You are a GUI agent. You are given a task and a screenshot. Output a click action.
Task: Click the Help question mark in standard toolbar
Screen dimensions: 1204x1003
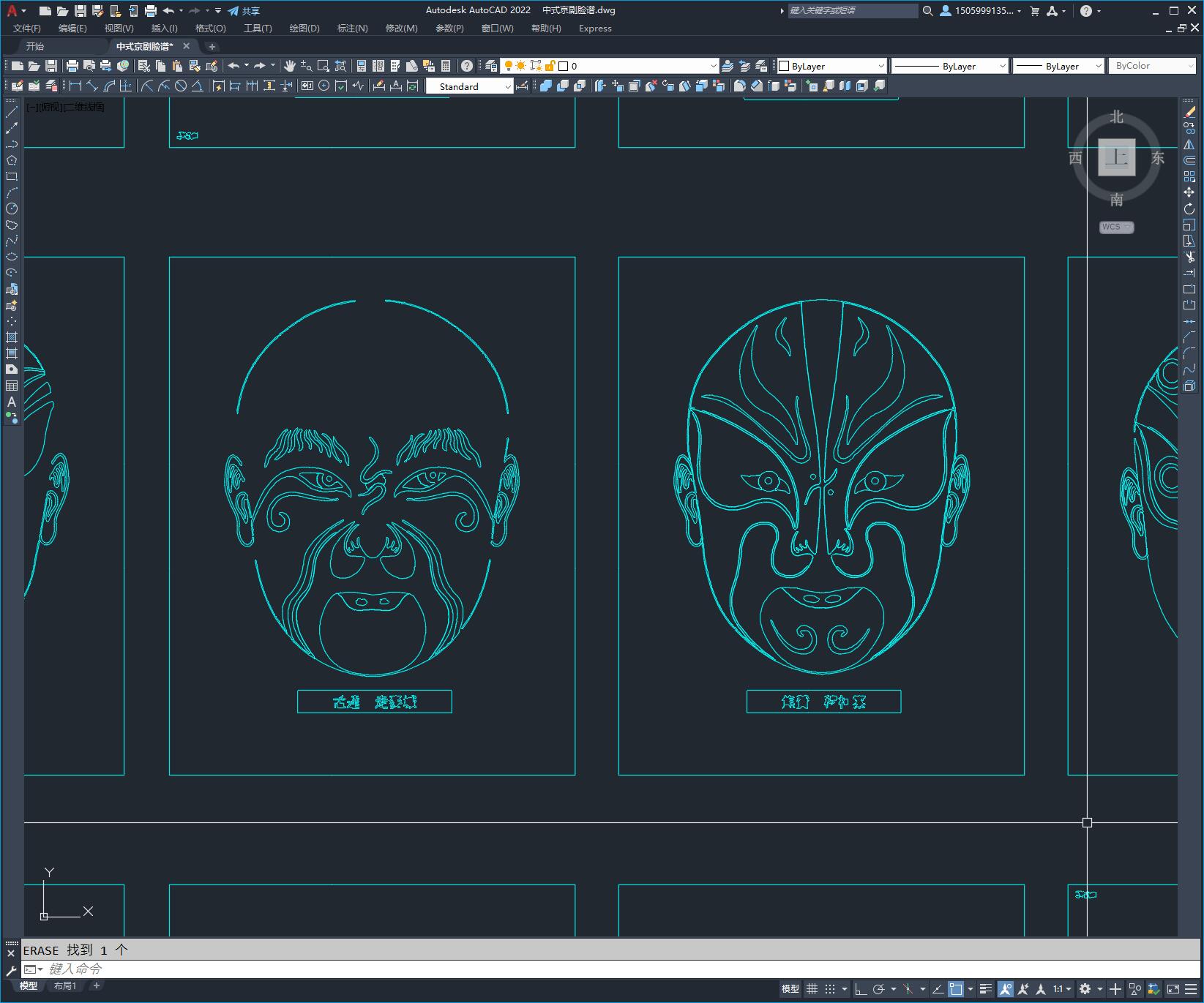pos(467,66)
